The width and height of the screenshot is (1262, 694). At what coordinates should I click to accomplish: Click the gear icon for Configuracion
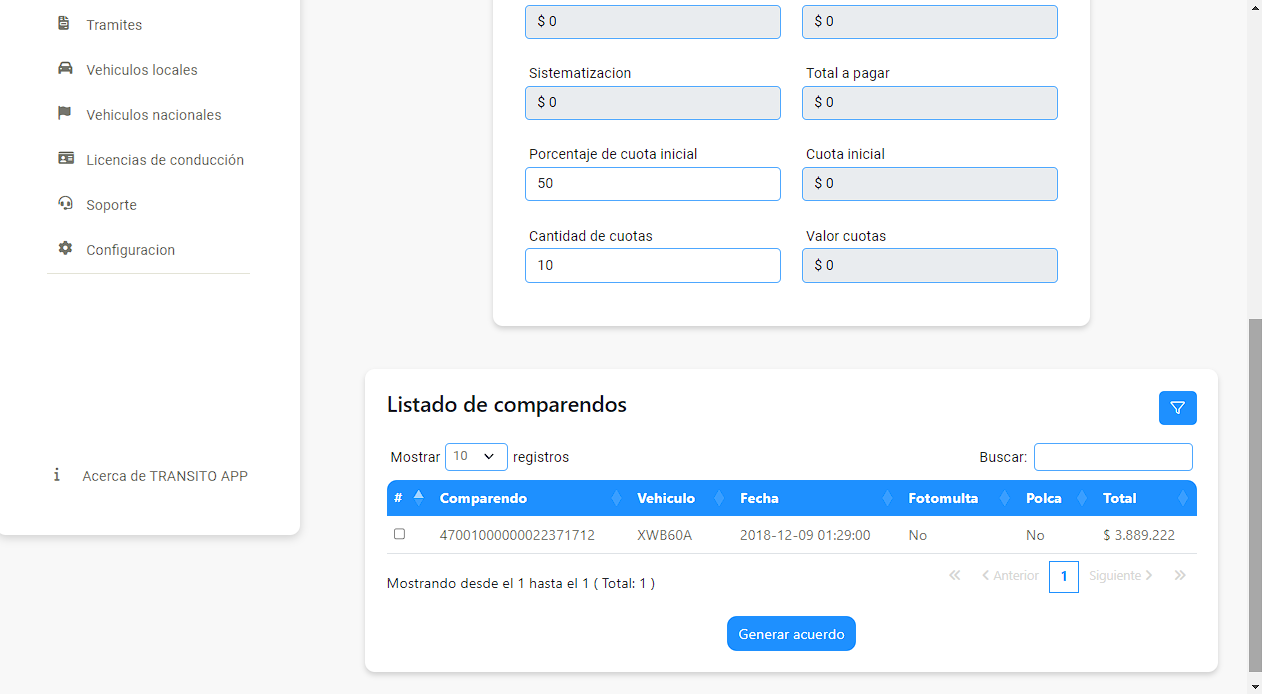point(65,249)
